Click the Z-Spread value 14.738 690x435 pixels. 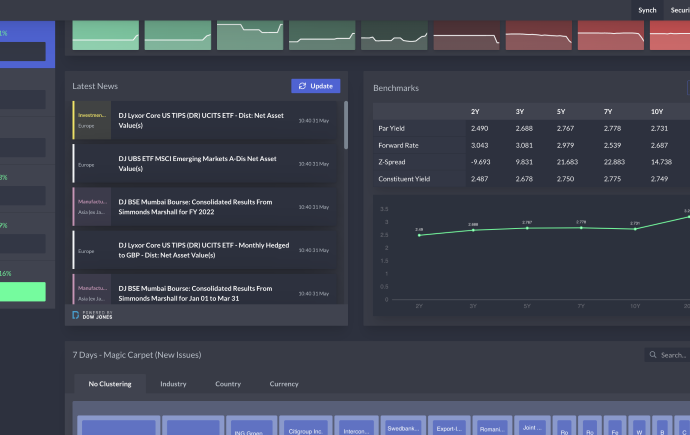coord(661,162)
